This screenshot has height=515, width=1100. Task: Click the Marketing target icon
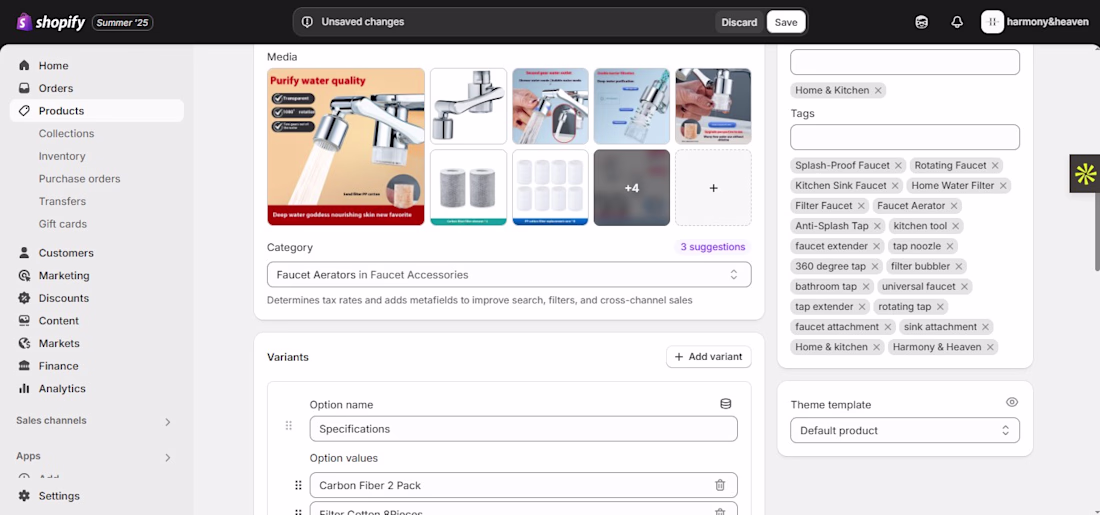[25, 275]
